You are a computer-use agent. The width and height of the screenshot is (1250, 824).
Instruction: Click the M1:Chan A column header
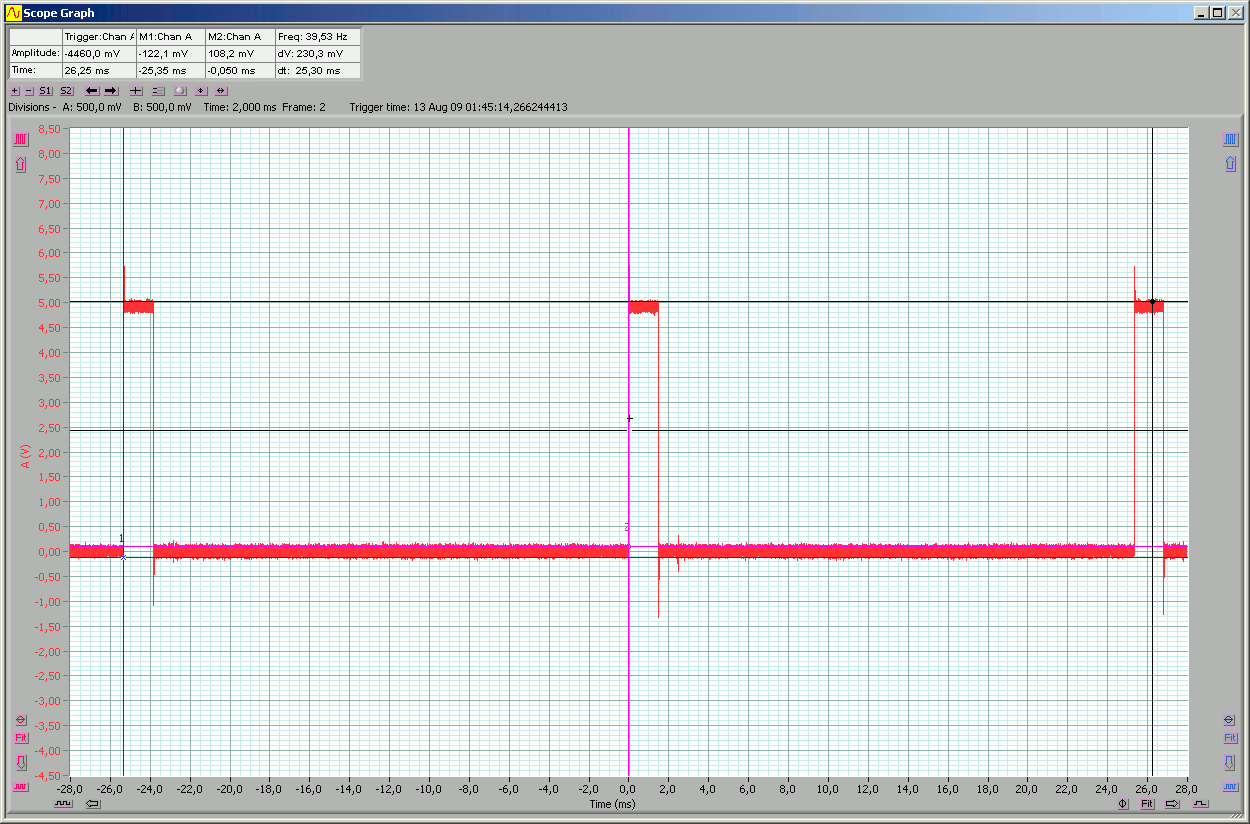(169, 36)
